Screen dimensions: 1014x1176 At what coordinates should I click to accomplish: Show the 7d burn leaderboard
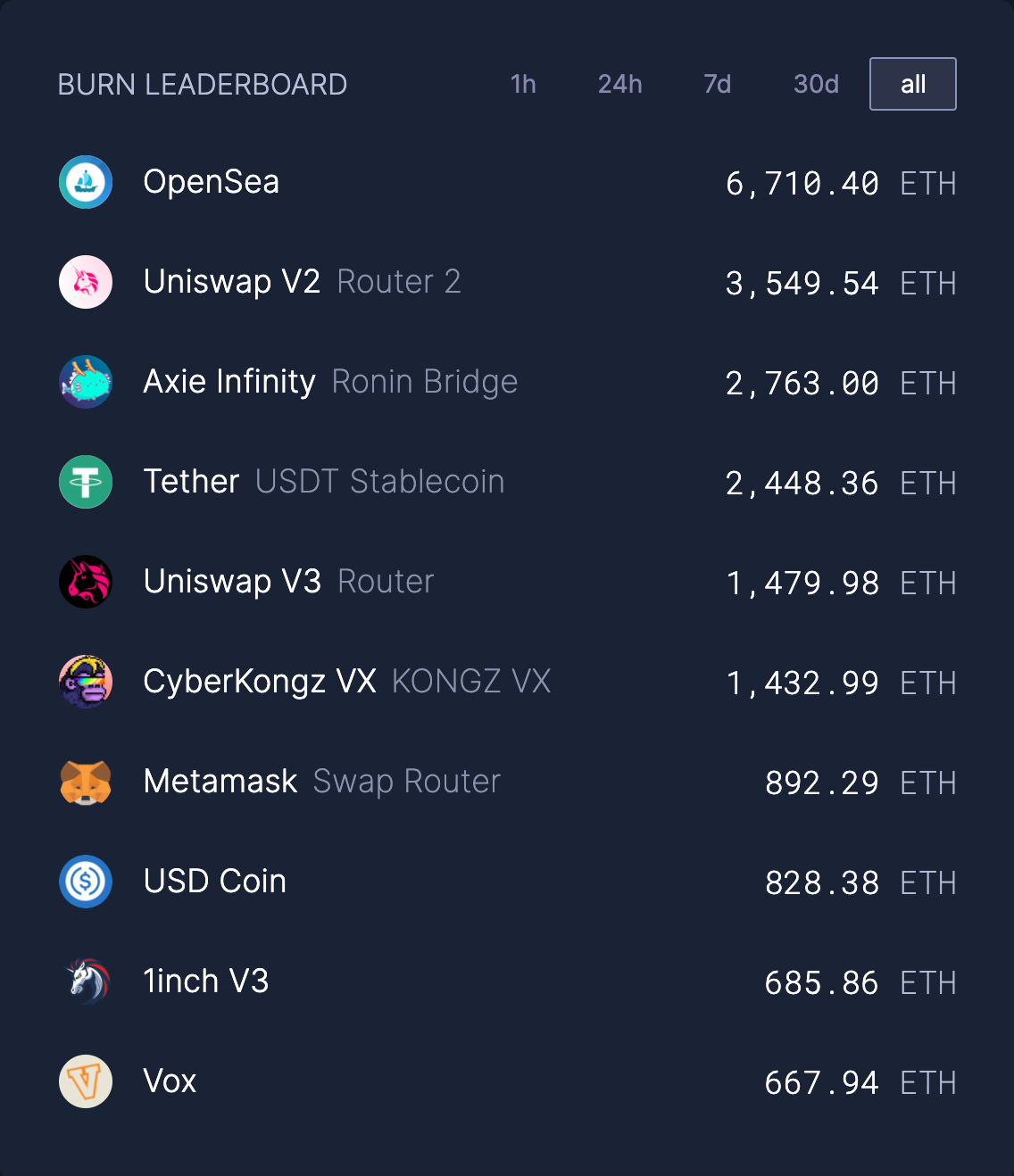point(717,84)
